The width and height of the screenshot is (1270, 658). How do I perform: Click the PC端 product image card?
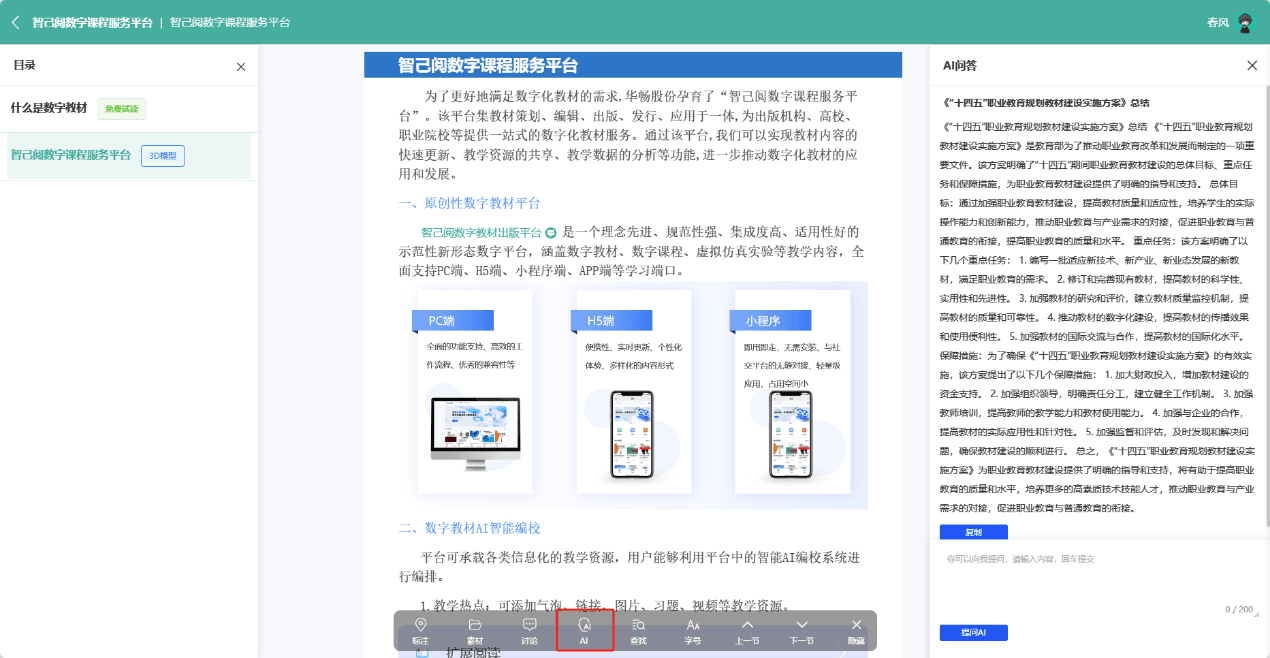point(475,392)
